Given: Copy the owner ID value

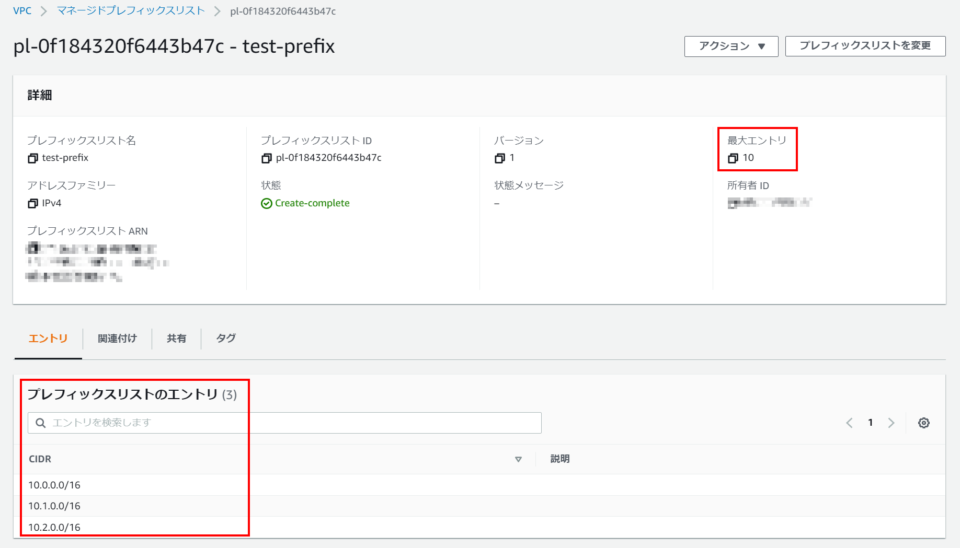Looking at the screenshot, I should pyautogui.click(x=733, y=203).
